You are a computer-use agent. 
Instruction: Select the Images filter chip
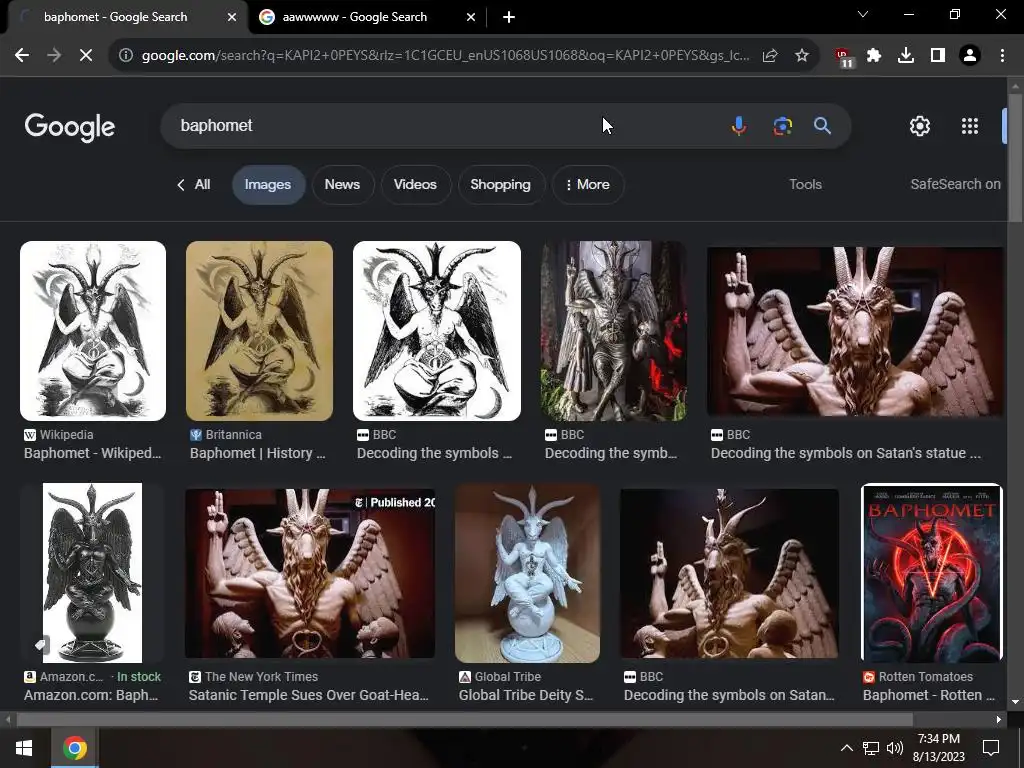point(268,185)
